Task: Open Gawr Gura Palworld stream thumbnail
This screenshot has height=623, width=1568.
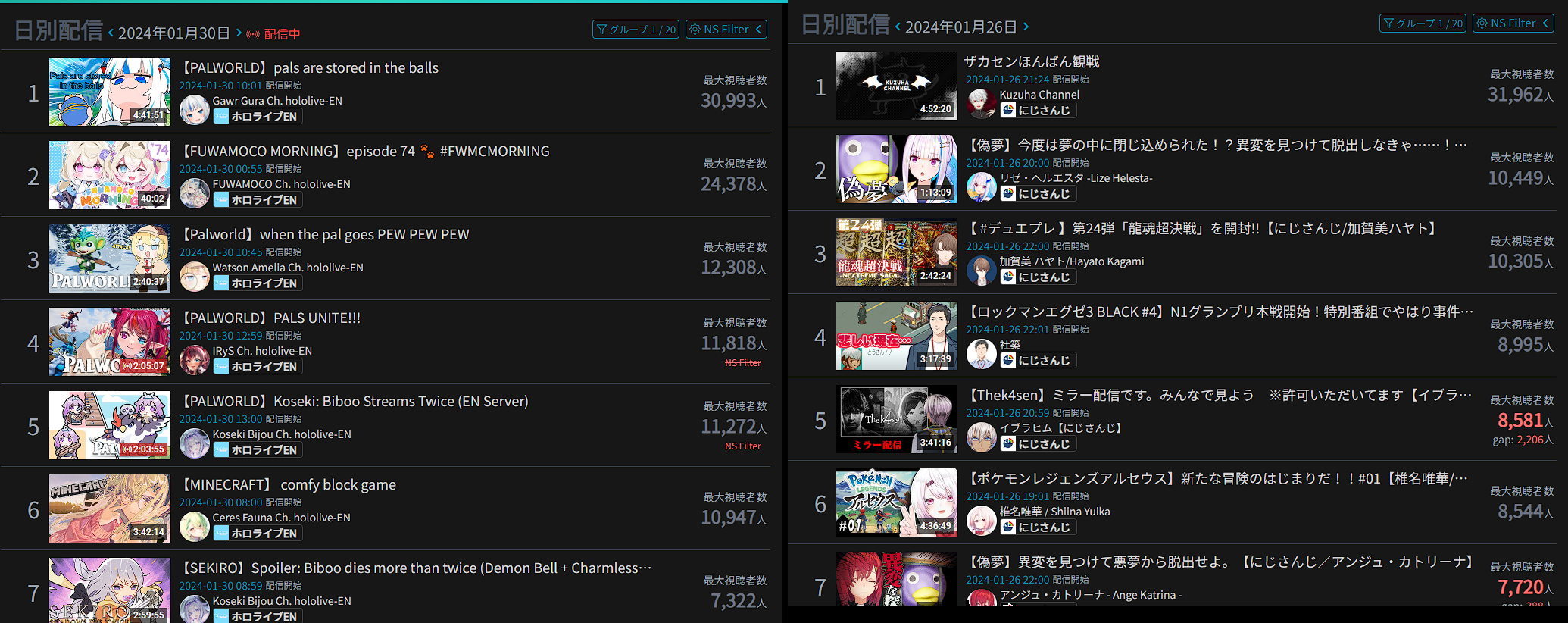Action: pyautogui.click(x=110, y=92)
